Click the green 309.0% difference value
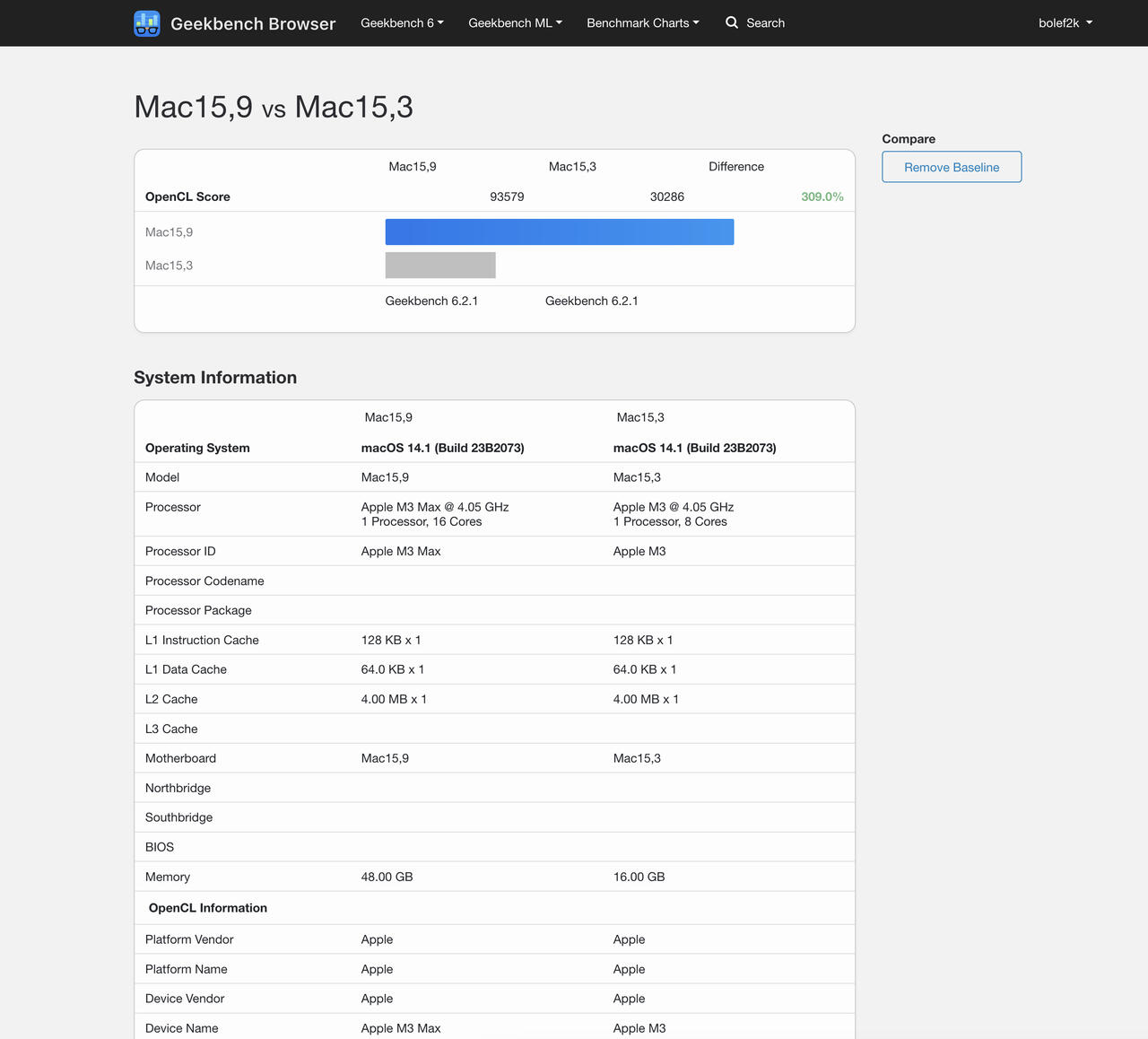Viewport: 1148px width, 1039px height. [822, 196]
